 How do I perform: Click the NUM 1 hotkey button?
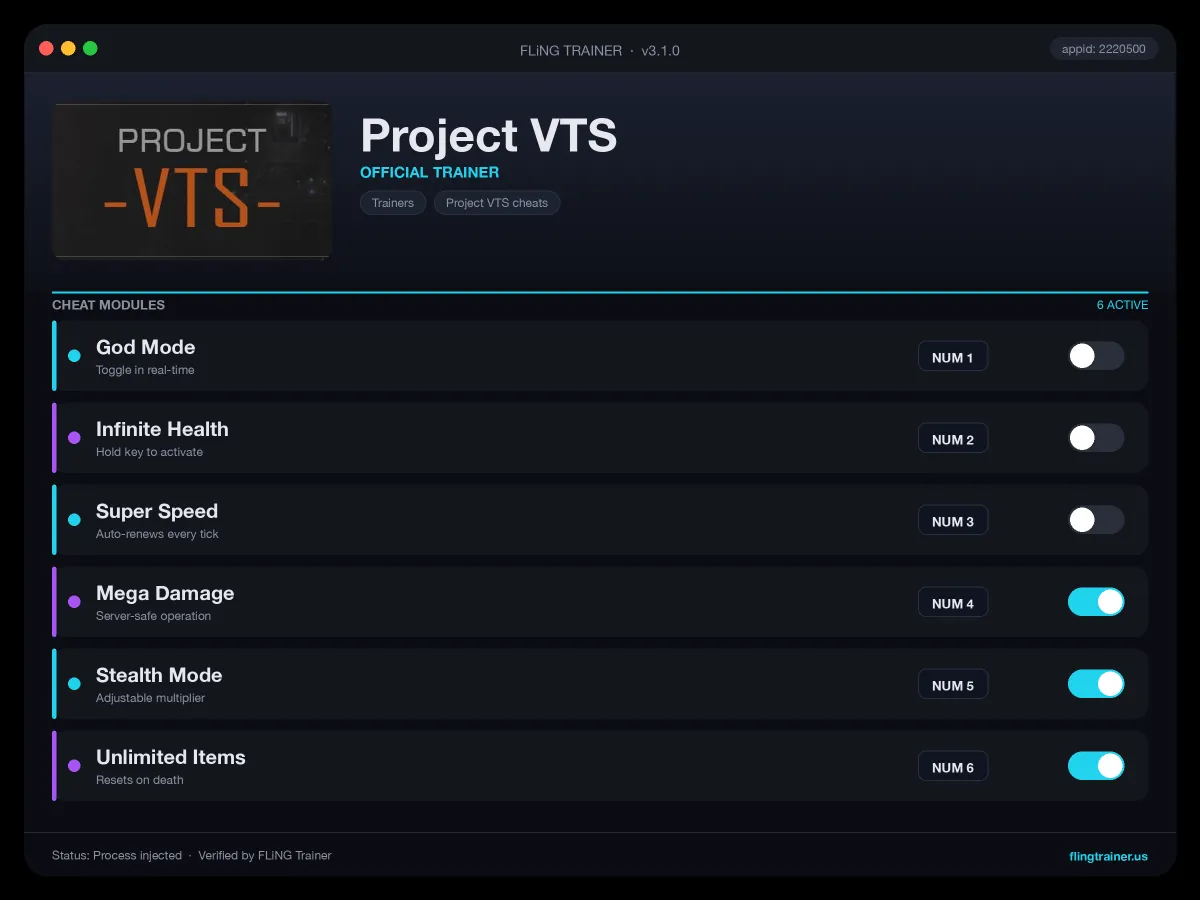(953, 357)
